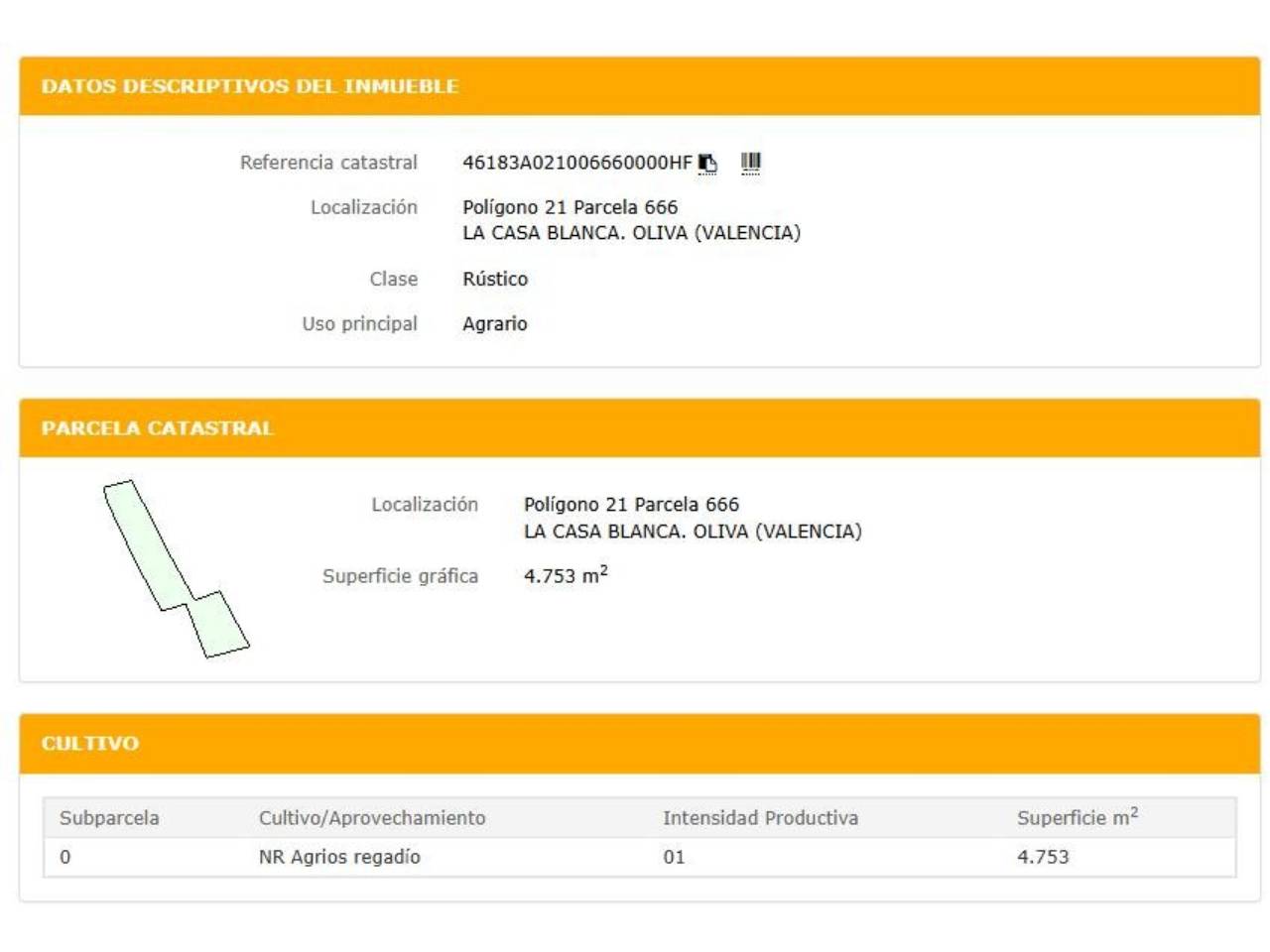Screen dimensions: 1270x952
Task: Click the 'Intensidad Productiva' column header
Action: click(760, 818)
